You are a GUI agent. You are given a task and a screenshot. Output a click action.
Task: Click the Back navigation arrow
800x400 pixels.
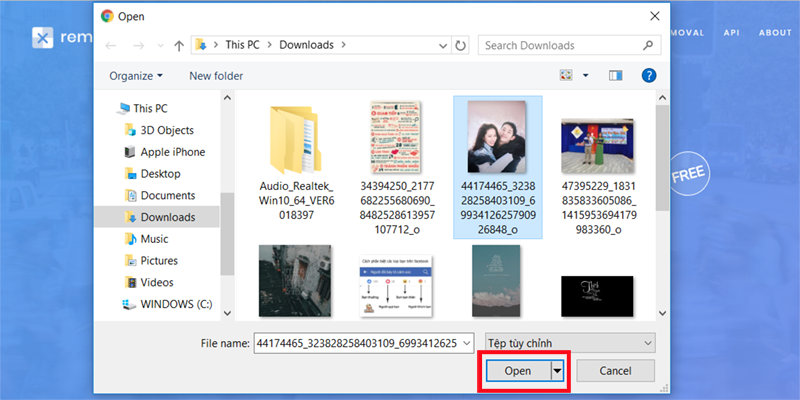[111, 45]
